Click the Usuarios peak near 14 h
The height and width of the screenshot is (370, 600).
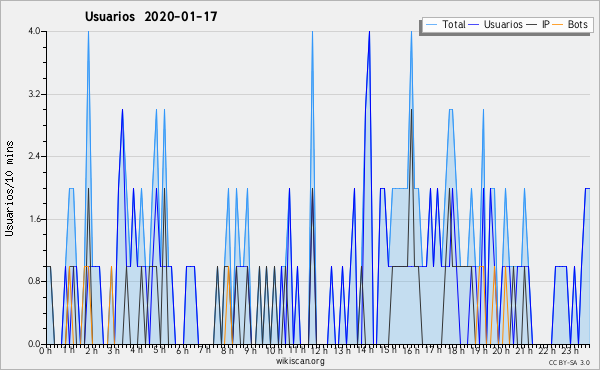(x=369, y=32)
